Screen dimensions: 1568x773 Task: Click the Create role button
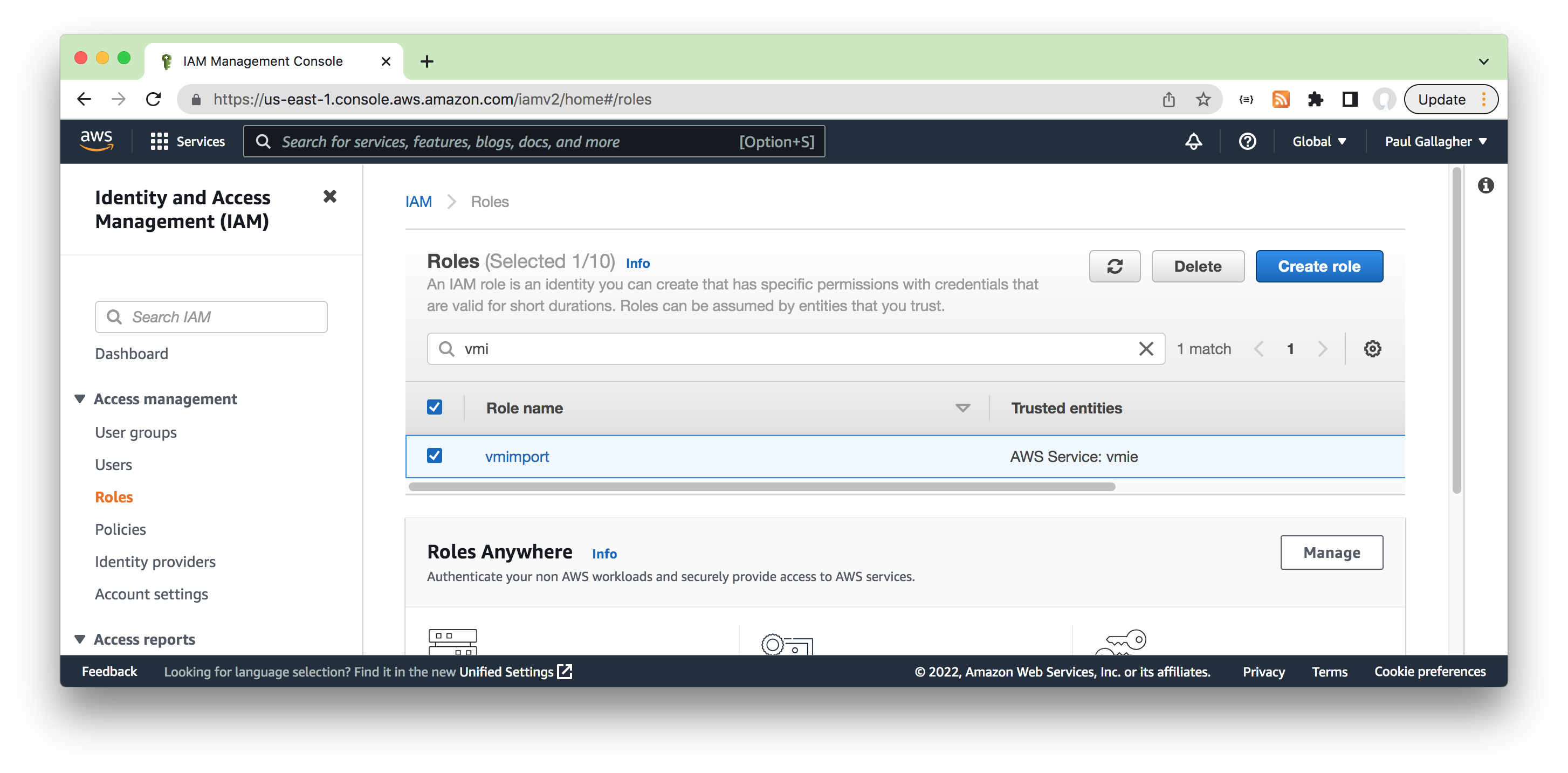pos(1320,266)
